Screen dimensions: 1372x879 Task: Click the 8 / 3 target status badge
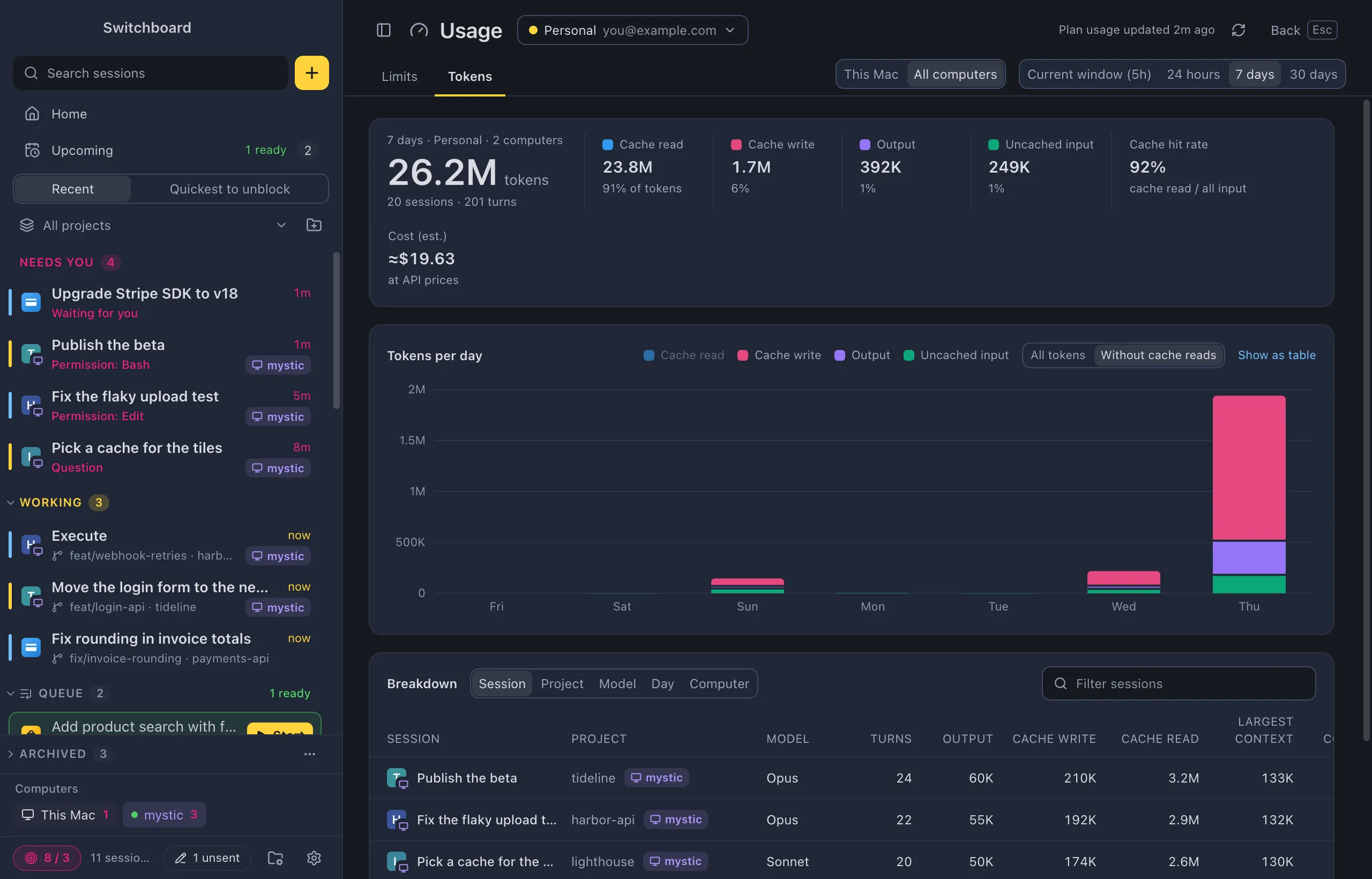47,858
